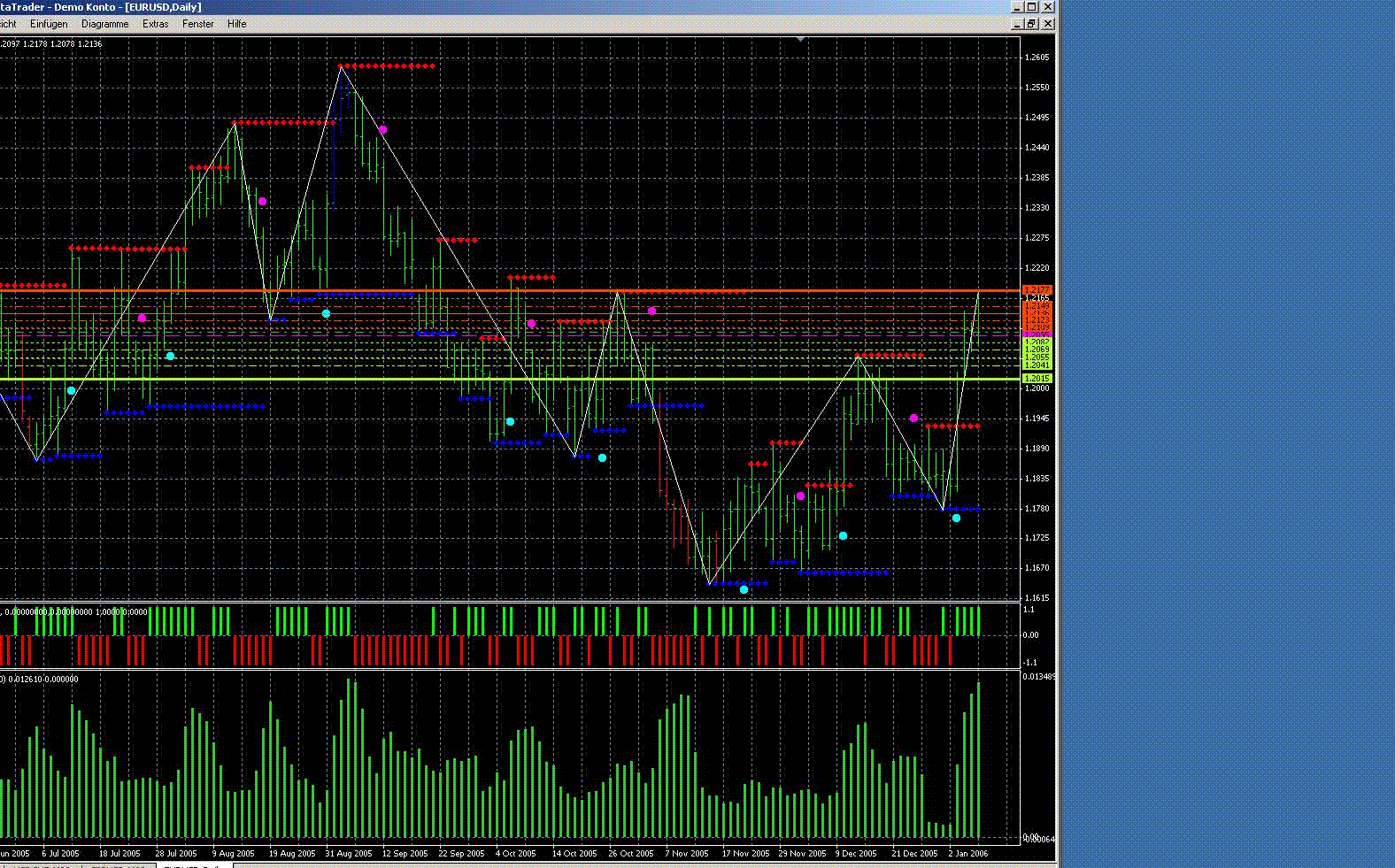This screenshot has width=1395, height=868.
Task: Open the Diagramme menu
Action: point(104,24)
